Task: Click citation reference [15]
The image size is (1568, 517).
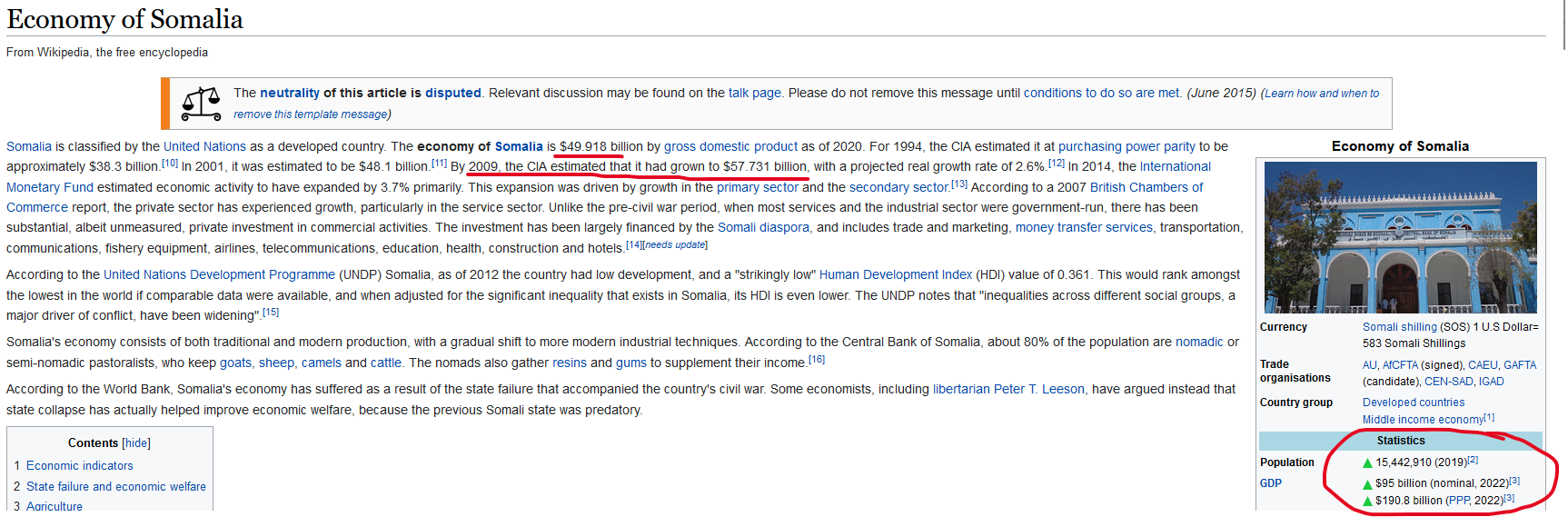Action: tap(271, 313)
